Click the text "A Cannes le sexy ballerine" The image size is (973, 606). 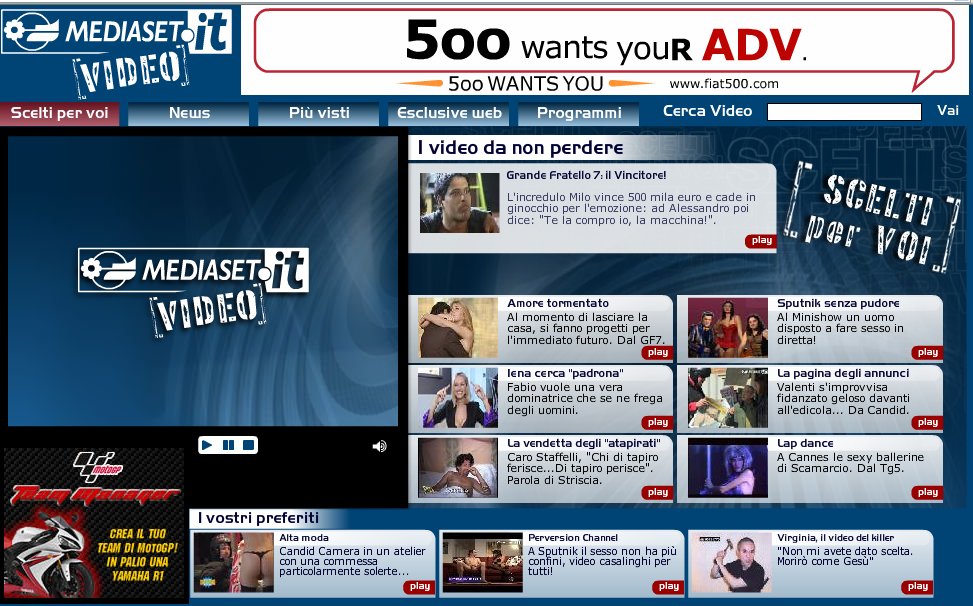coord(850,463)
